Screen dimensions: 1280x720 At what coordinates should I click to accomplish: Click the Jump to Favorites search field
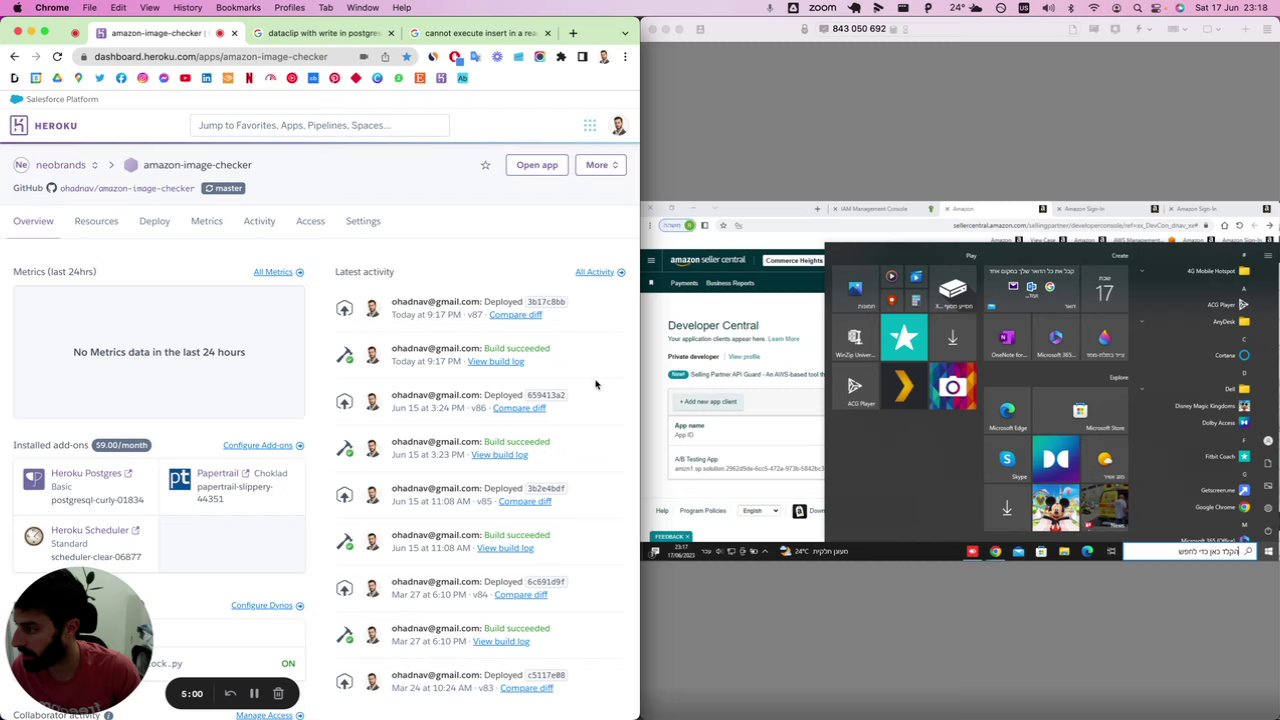tap(320, 125)
